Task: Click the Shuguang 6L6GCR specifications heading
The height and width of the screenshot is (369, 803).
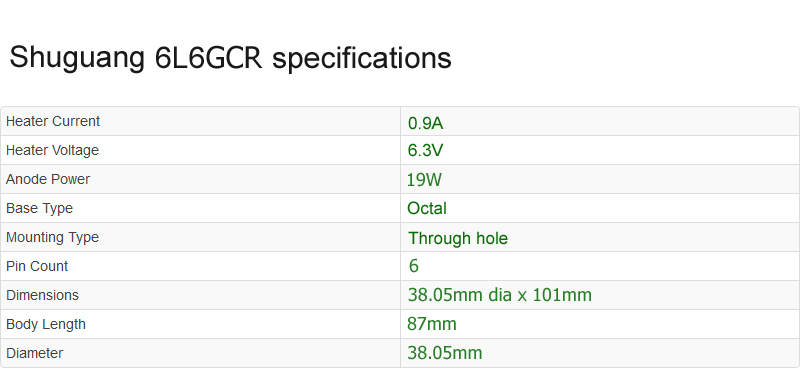Action: [x=230, y=58]
